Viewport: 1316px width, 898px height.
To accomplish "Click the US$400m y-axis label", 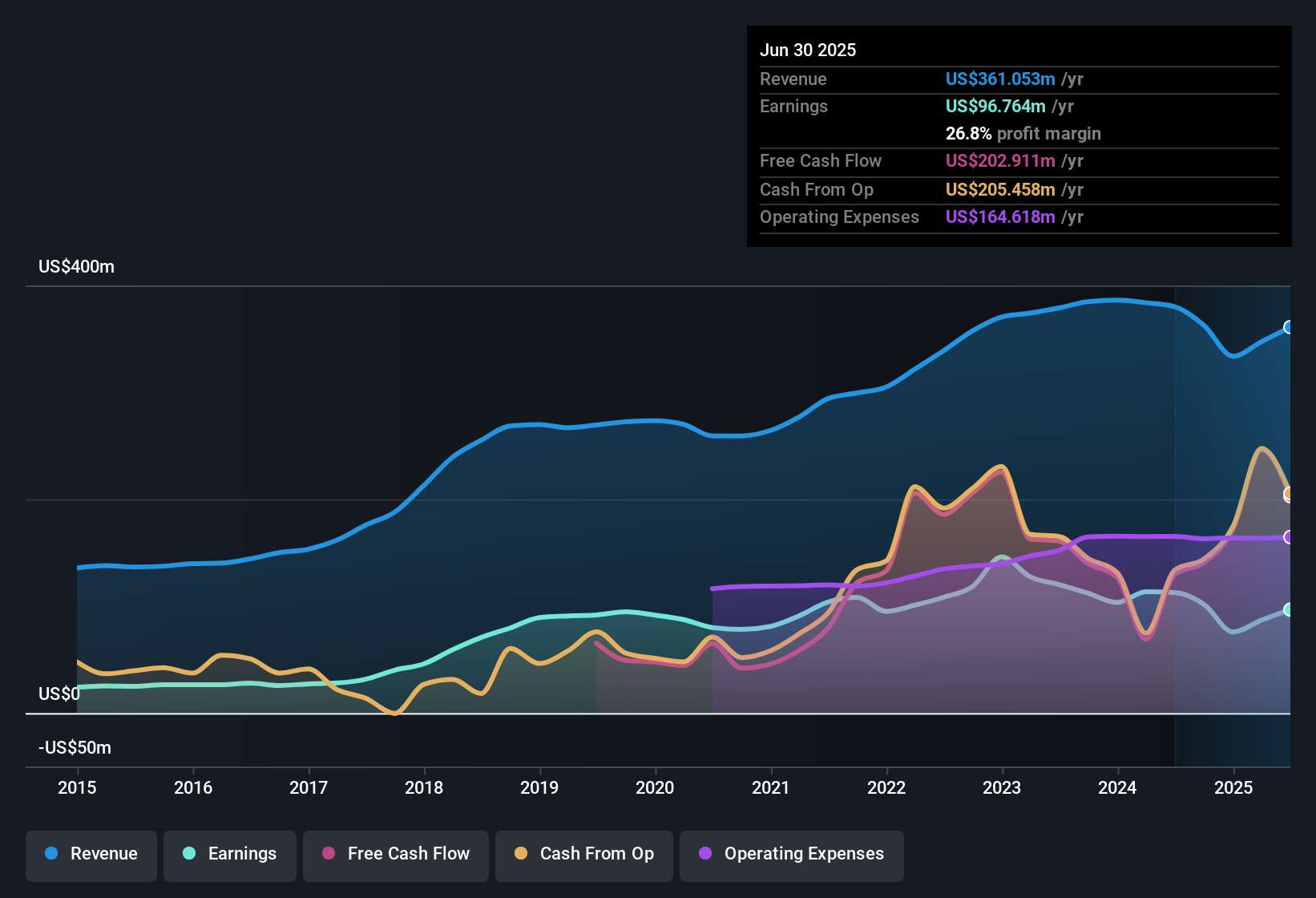I will coord(77,267).
